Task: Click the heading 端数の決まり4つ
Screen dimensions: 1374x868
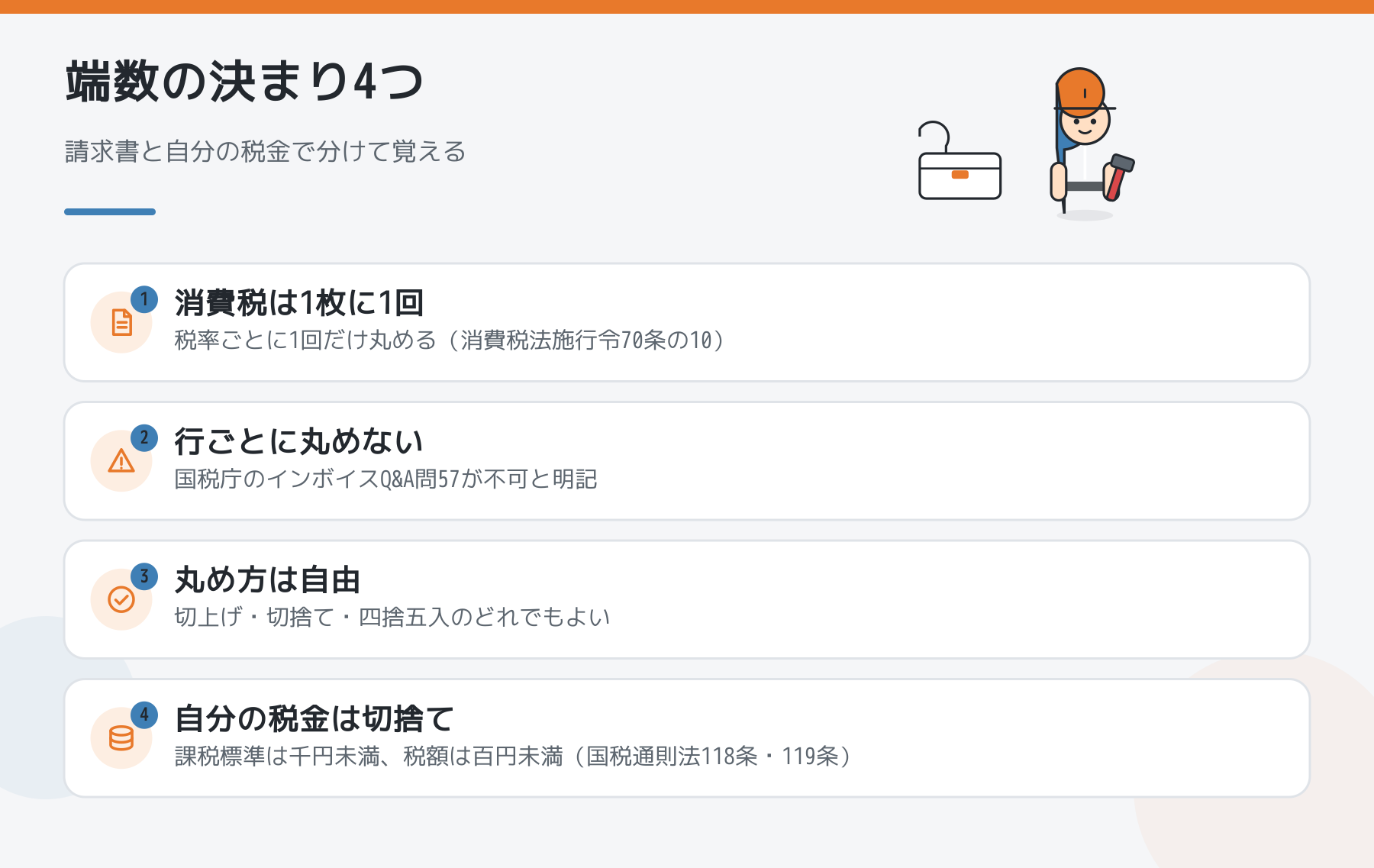Action: 244,82
